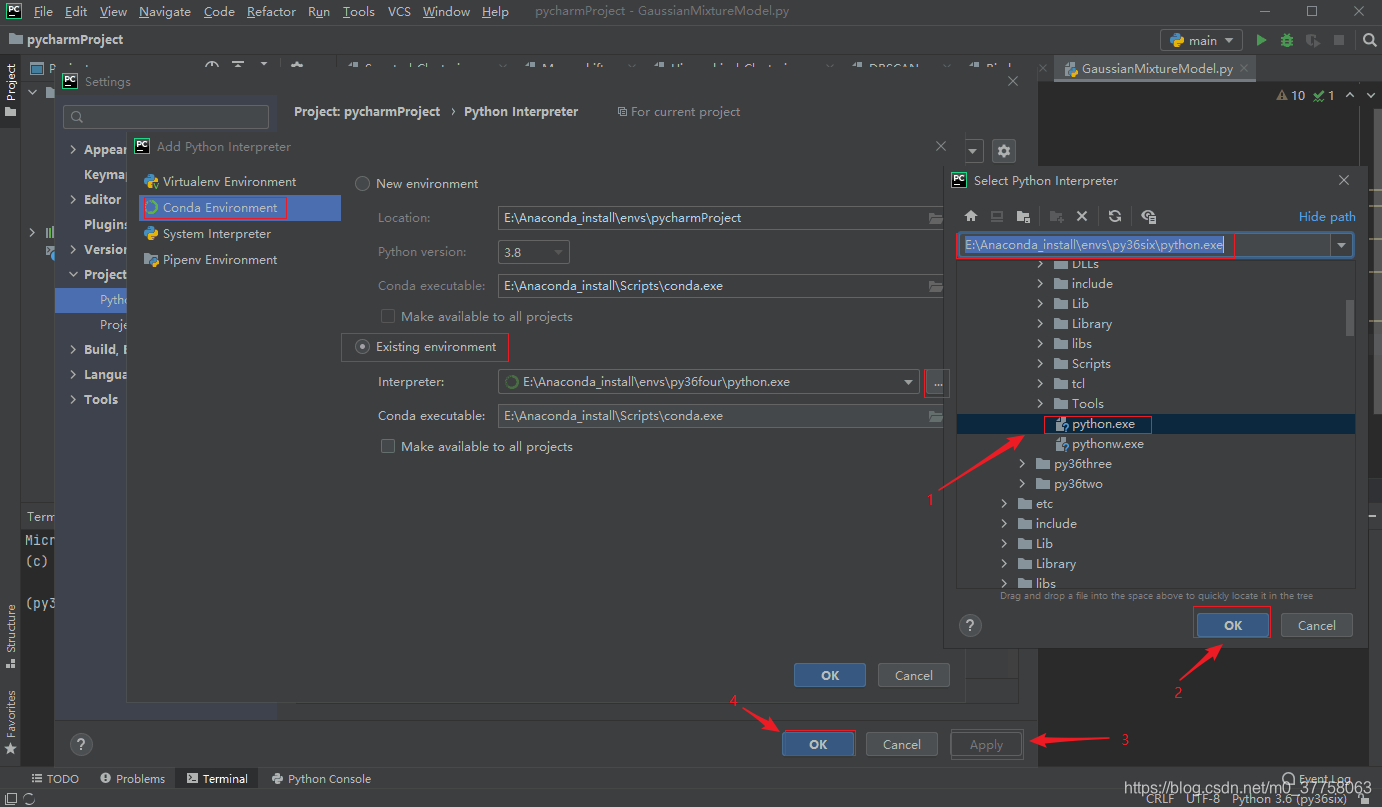Close the GaussianMixtureModel.py editor tab

coord(1244,69)
